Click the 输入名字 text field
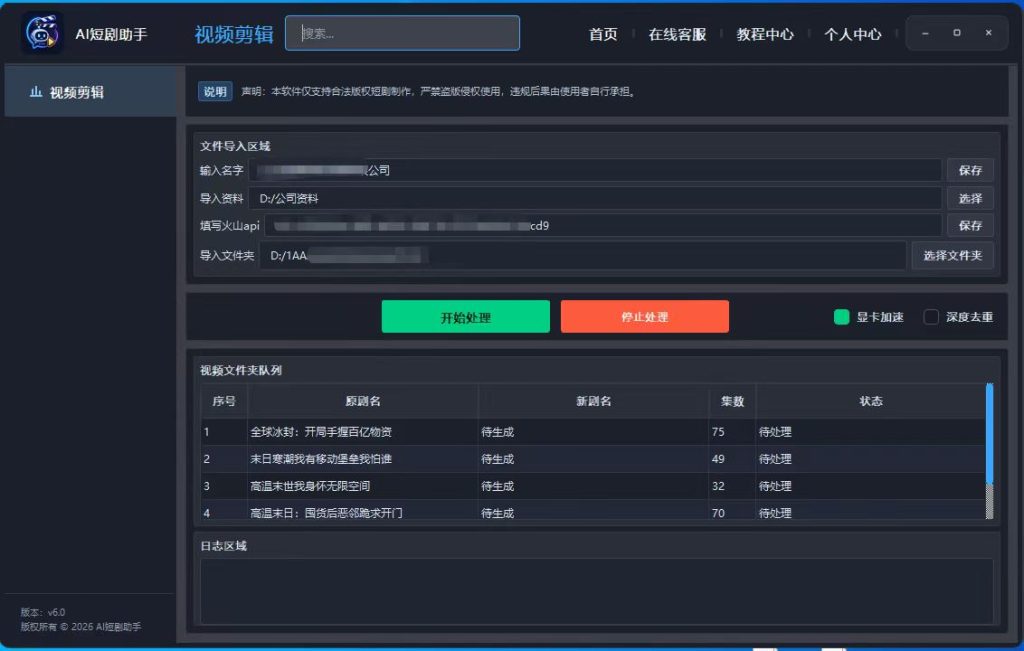This screenshot has width=1024, height=651. click(x=595, y=170)
